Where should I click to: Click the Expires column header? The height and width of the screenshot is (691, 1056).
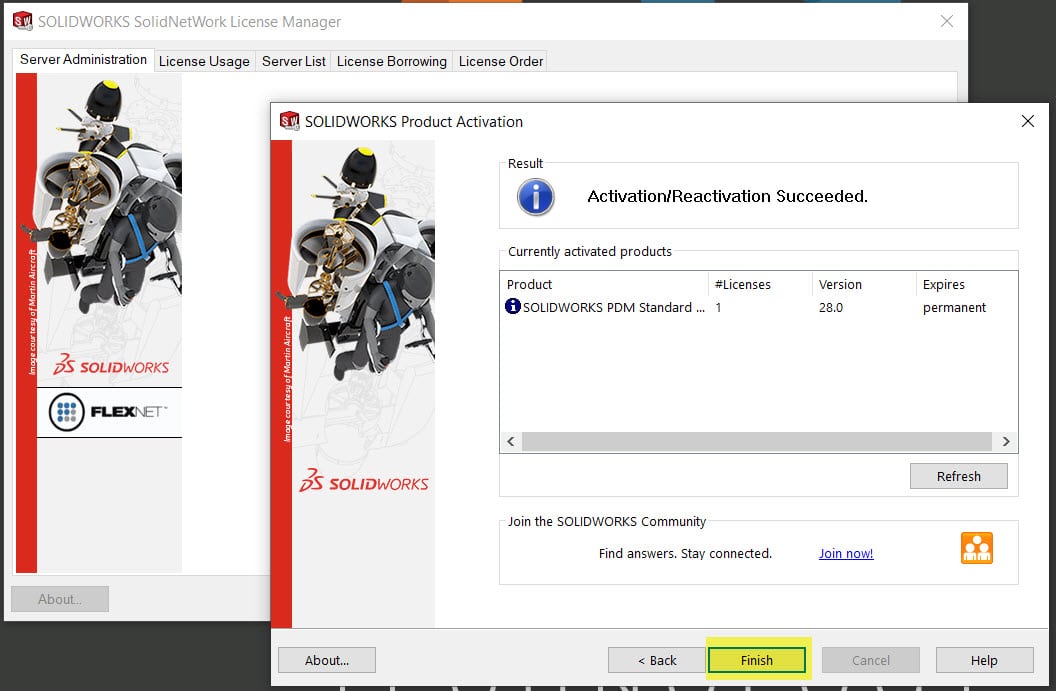966,284
